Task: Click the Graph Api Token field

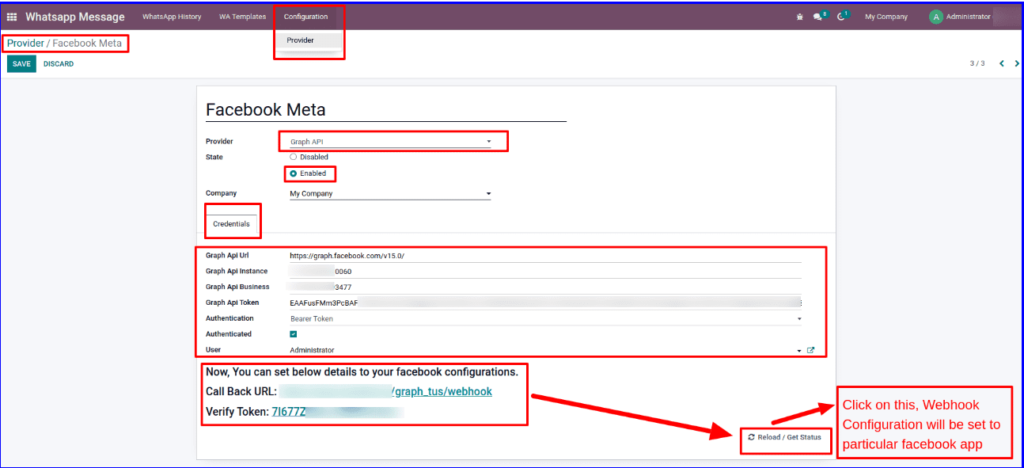Action: tap(545, 303)
